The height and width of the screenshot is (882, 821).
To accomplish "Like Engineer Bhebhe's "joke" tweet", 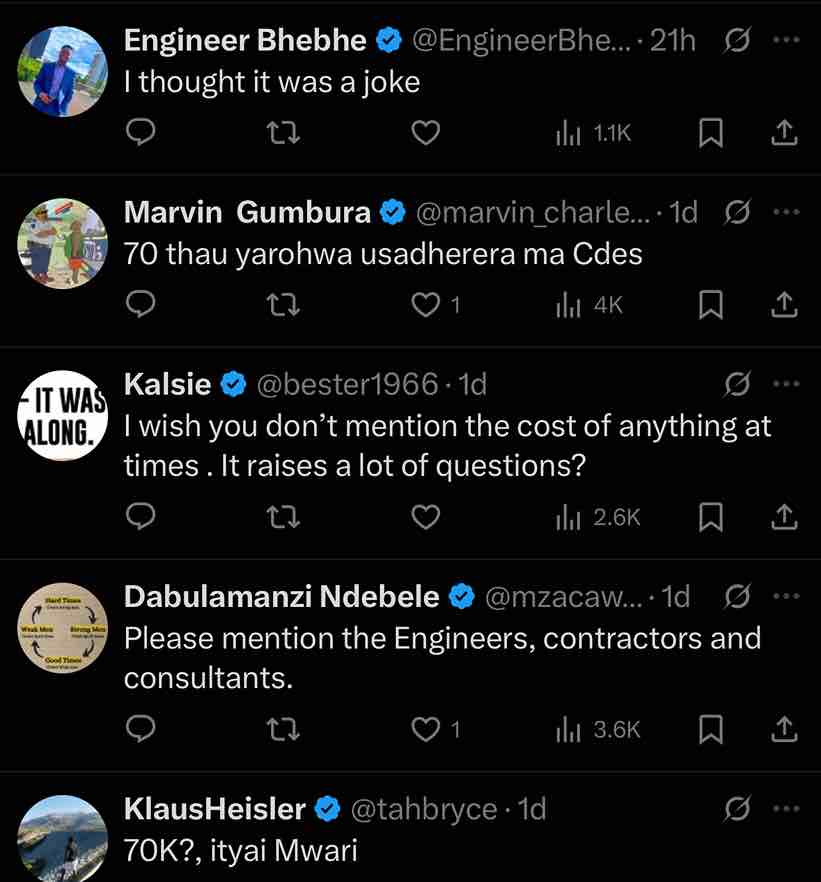I will click(x=427, y=133).
